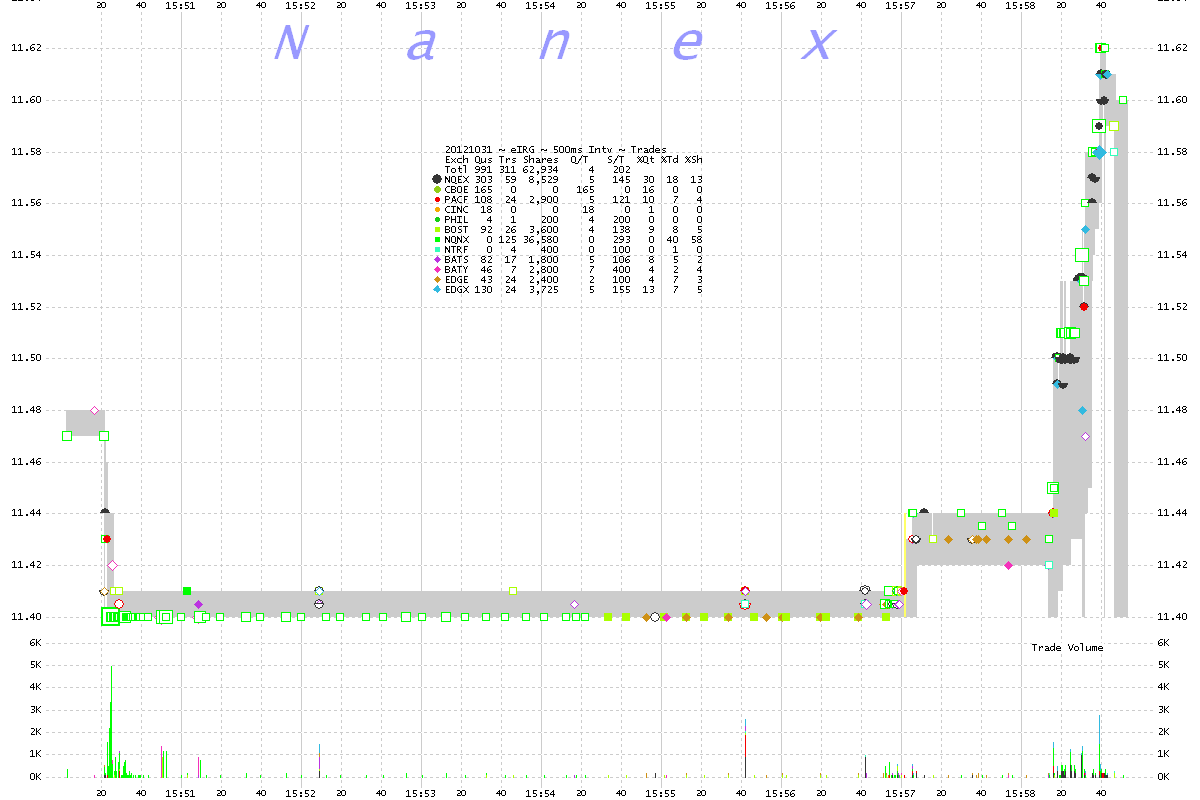This screenshot has width=1200, height=800.
Task: Click the BATY pink diamond legend marker
Action: pos(437,269)
